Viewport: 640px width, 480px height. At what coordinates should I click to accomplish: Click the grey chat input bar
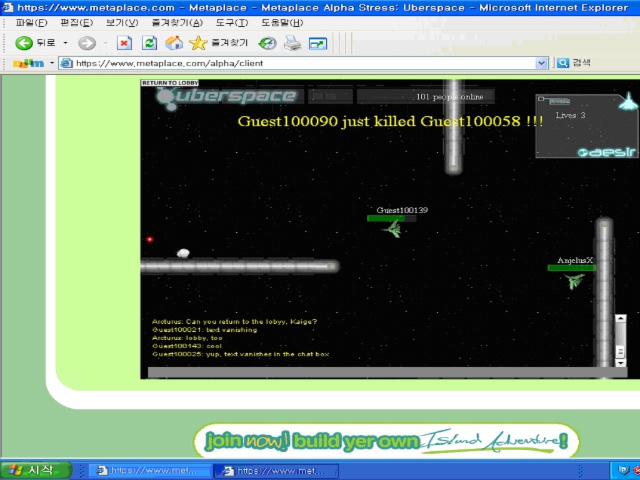tap(387, 372)
